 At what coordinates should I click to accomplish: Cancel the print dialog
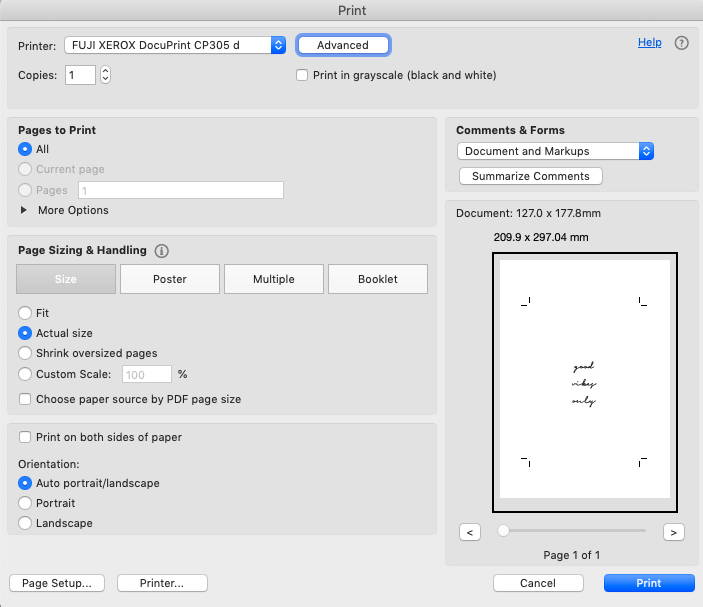tap(538, 583)
